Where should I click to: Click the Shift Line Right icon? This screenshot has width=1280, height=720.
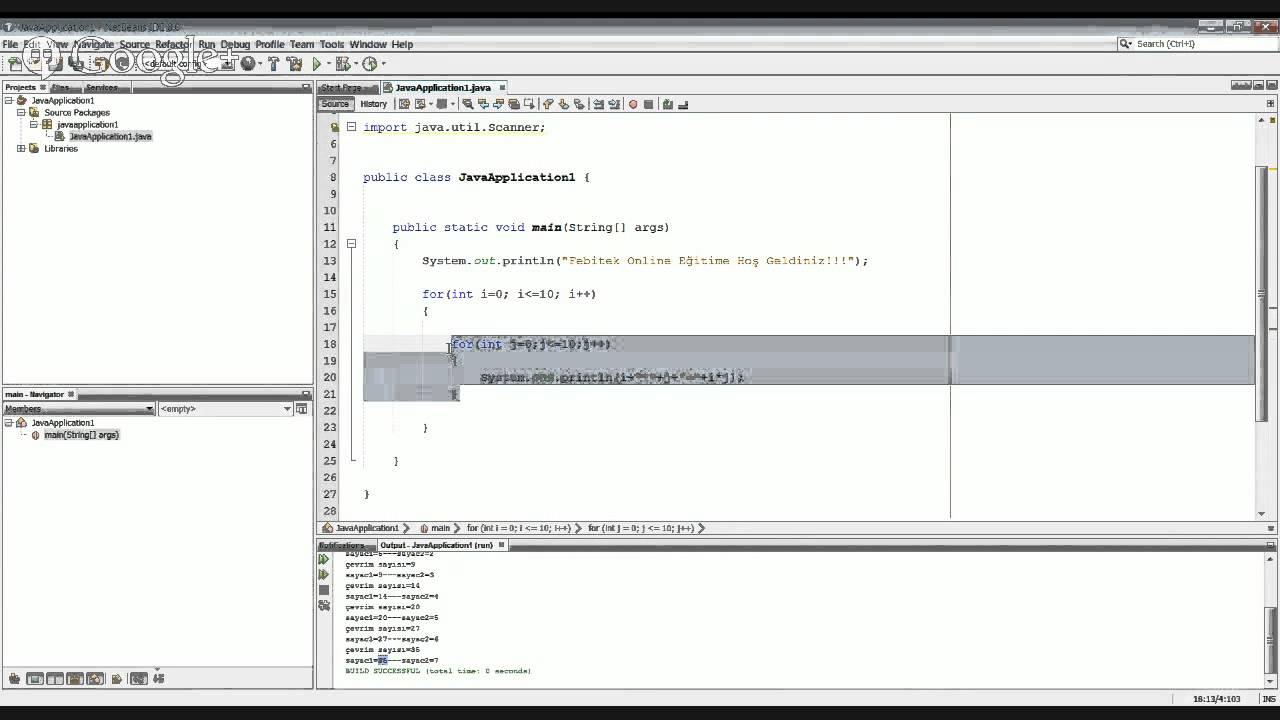click(x=614, y=104)
